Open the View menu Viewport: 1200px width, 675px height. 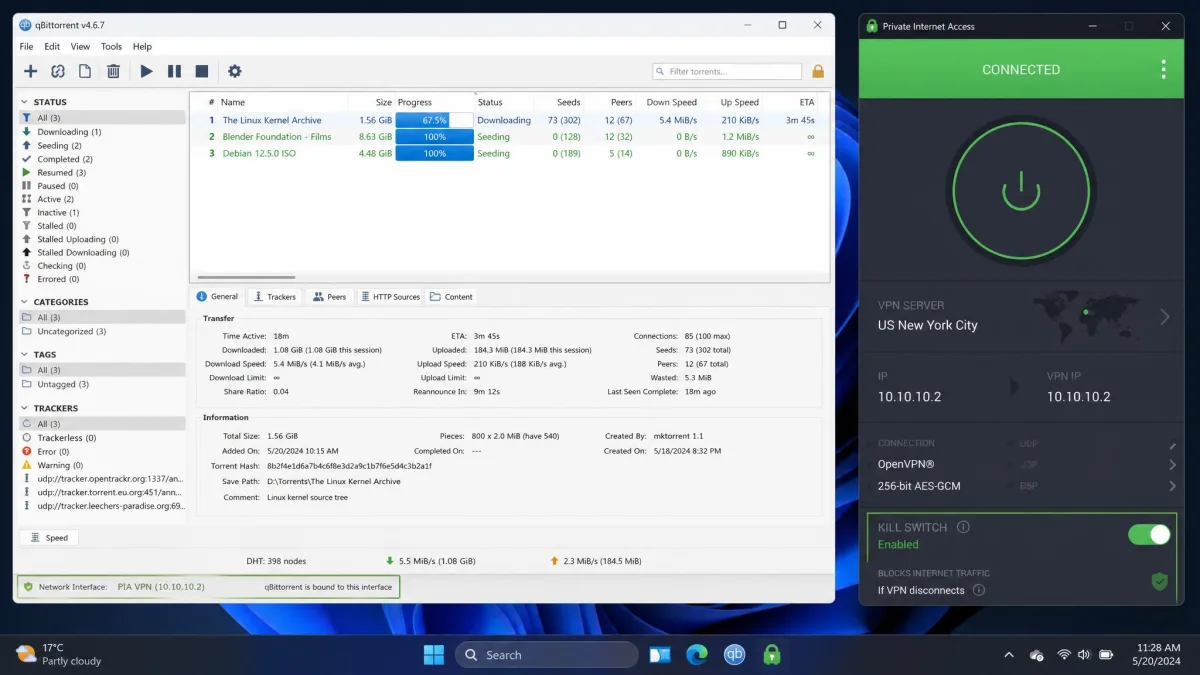click(80, 46)
